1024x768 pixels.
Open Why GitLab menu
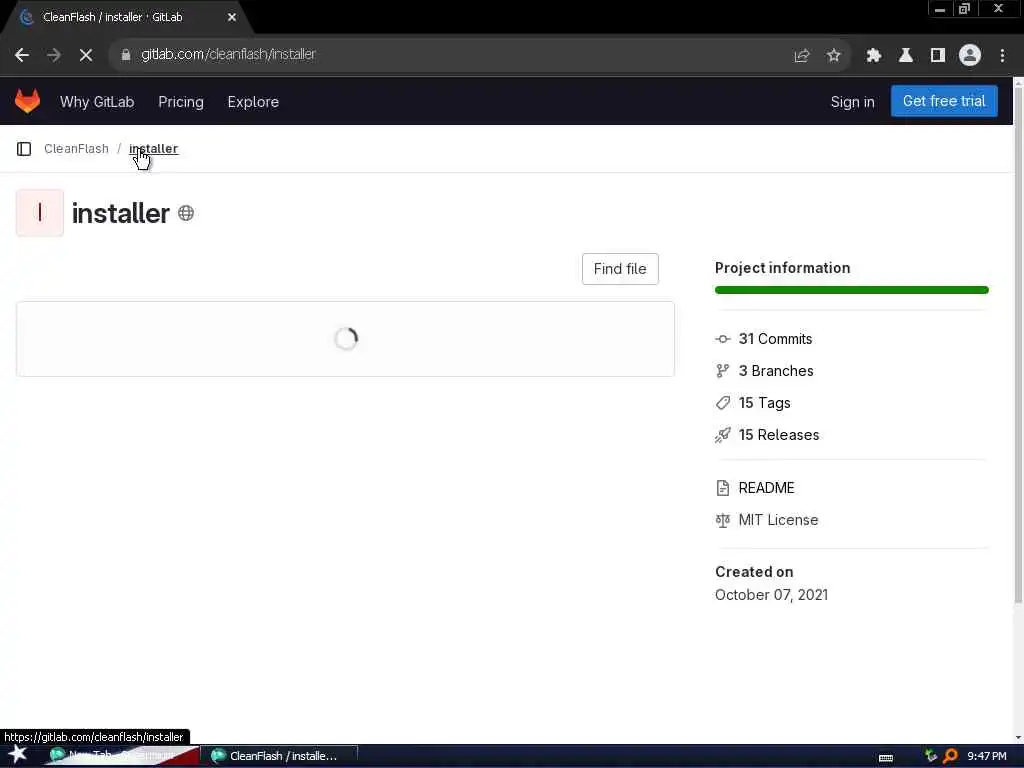(97, 102)
